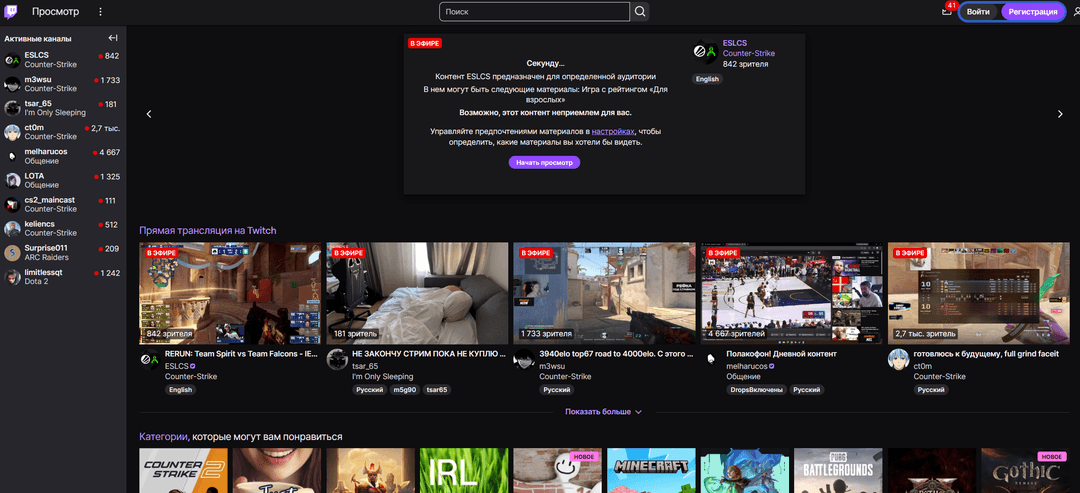
Task: Click English tag under ESLCS stream card
Action: (x=180, y=390)
